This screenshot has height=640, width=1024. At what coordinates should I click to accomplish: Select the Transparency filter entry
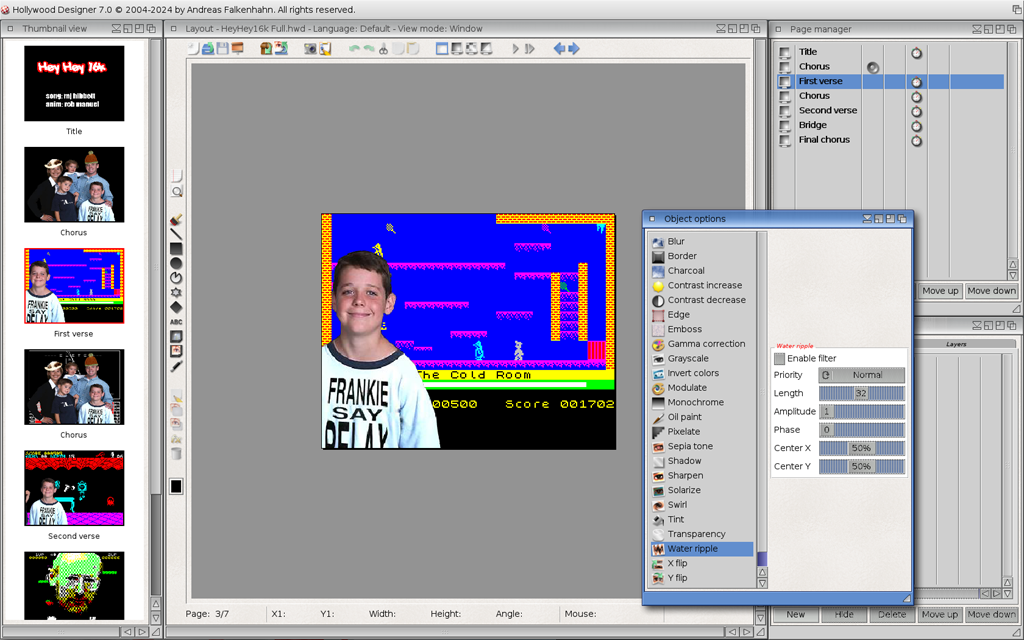pyautogui.click(x=702, y=534)
